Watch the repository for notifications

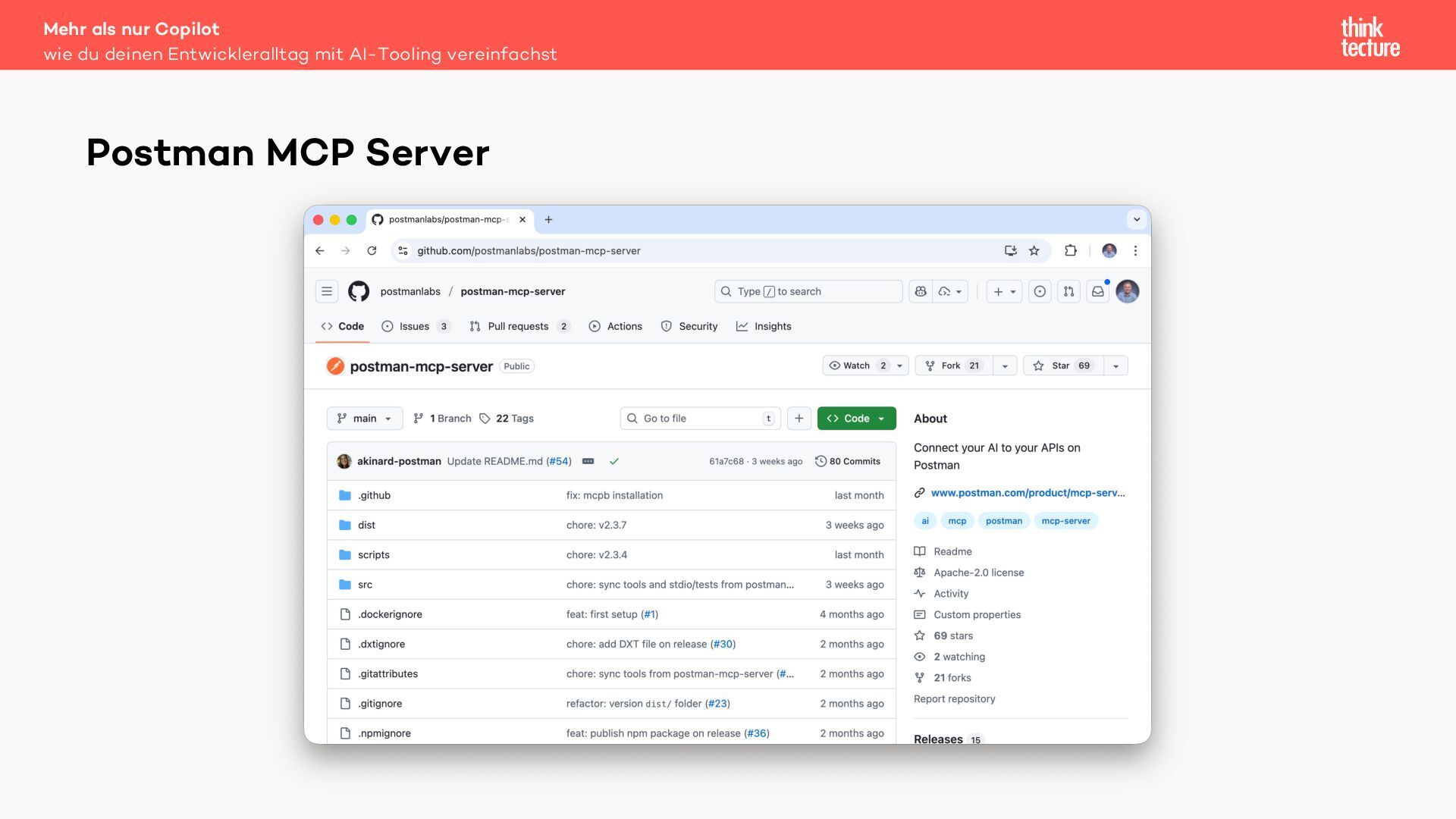pos(857,366)
